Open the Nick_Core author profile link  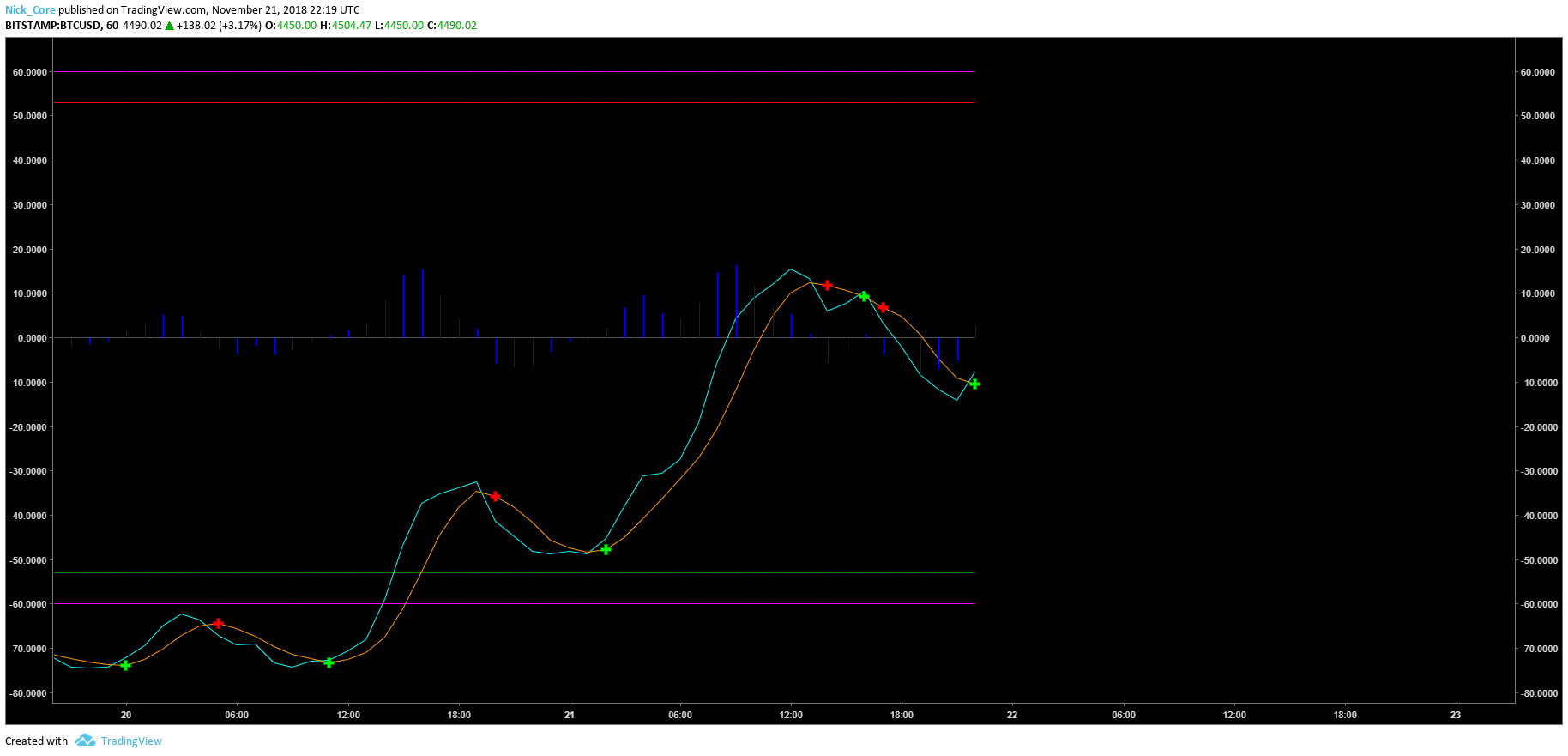[30, 10]
